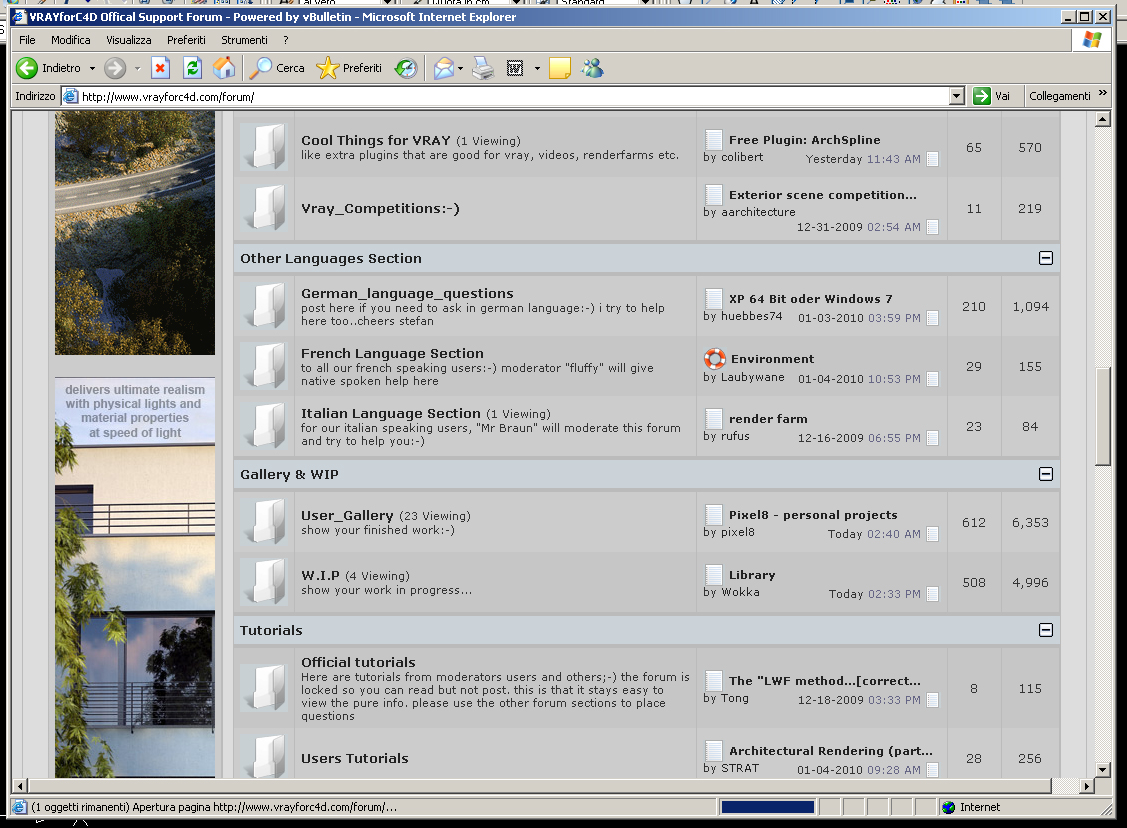The height and width of the screenshot is (828, 1127).
Task: Click the Mail envelope icon
Action: (443, 68)
